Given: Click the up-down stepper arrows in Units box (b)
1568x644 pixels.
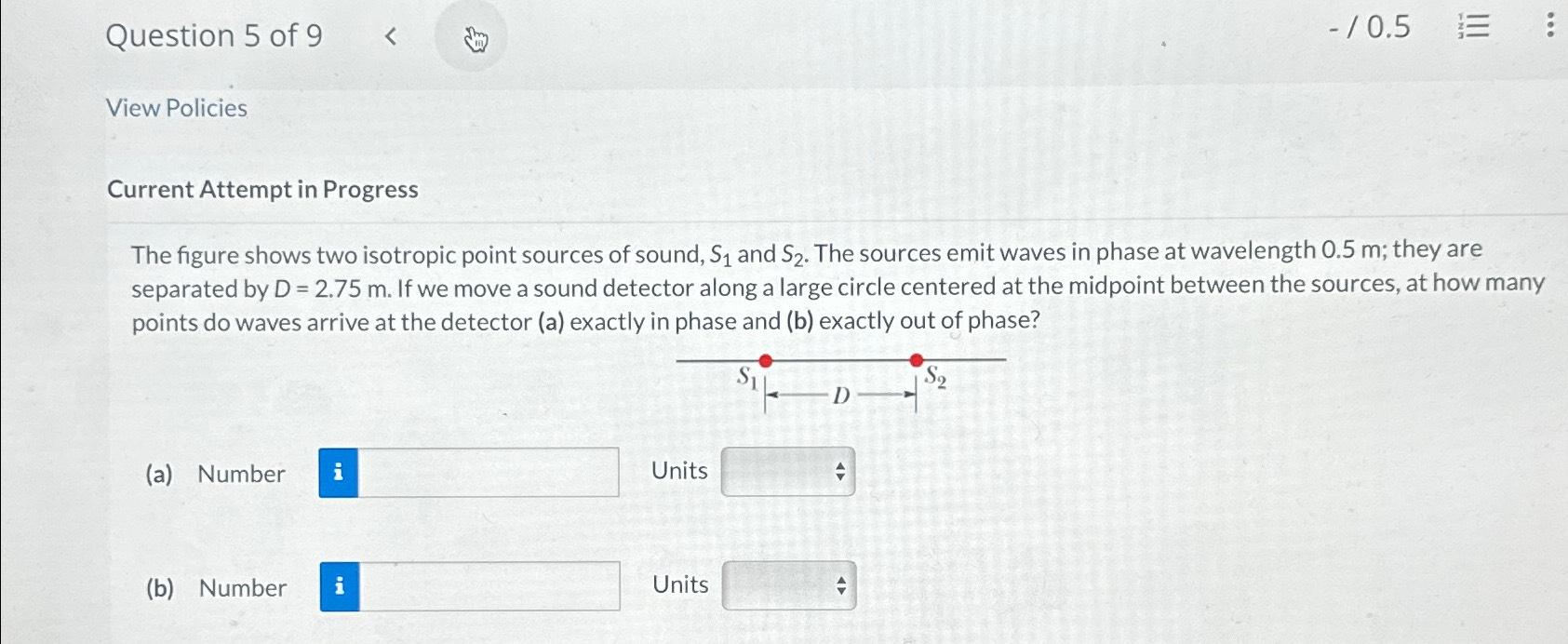Looking at the screenshot, I should [x=840, y=586].
